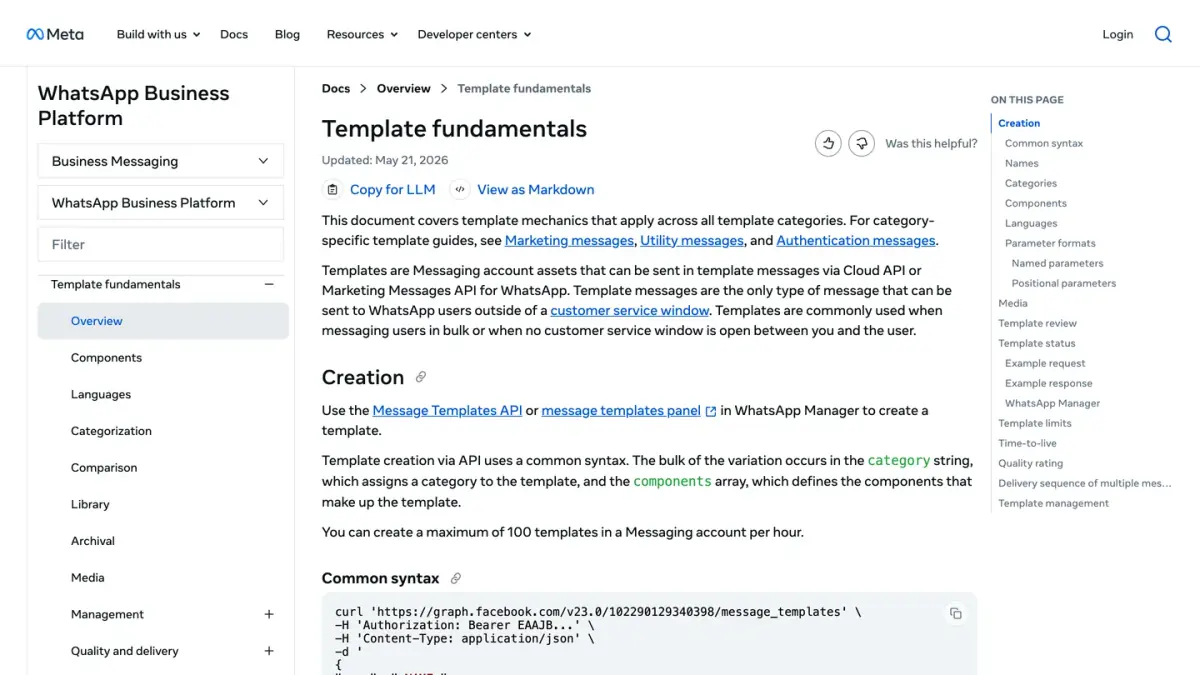Jump to Template status in outline

tap(1037, 343)
